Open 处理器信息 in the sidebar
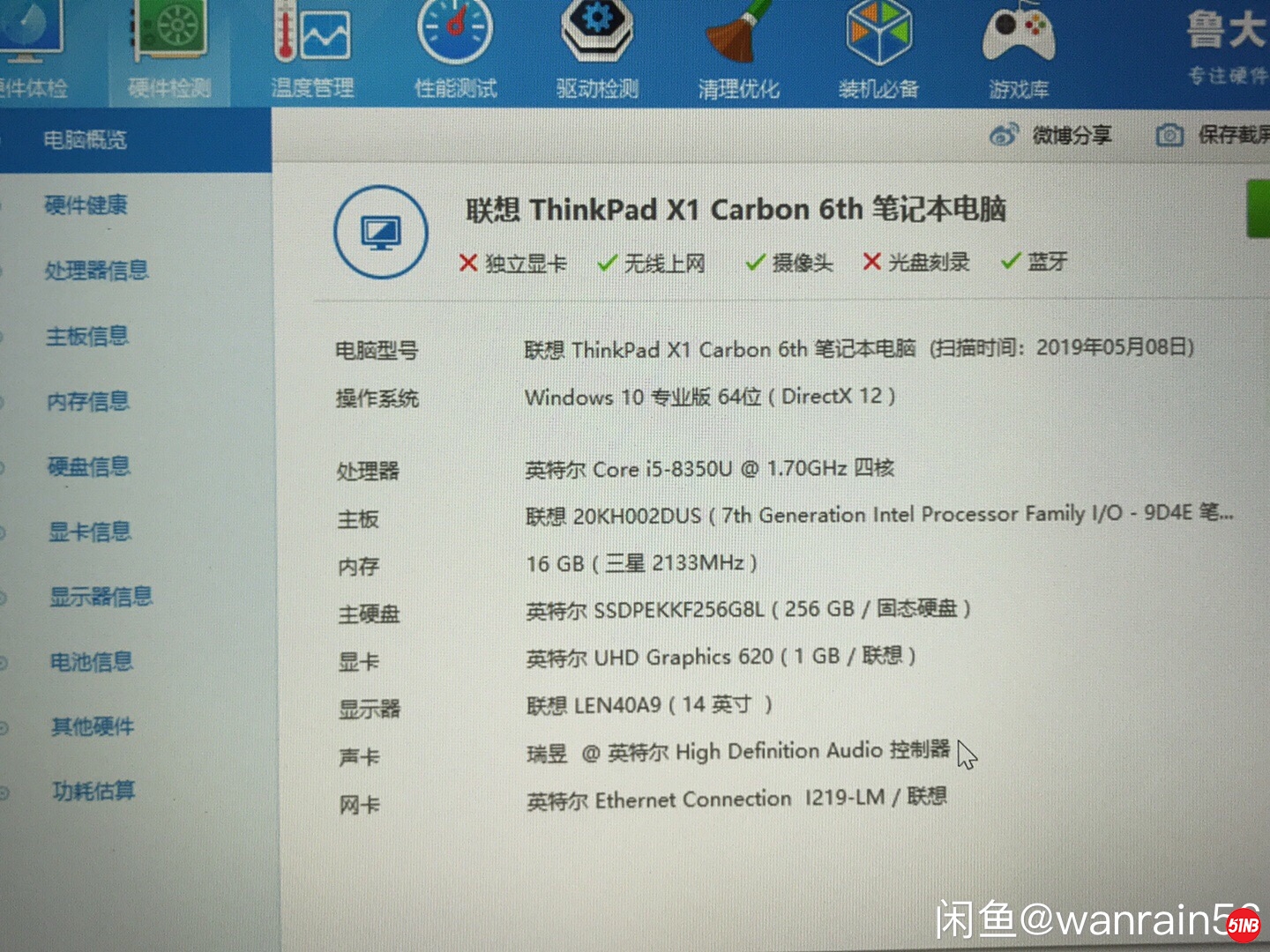Screen dimensions: 1270x952 pos(97,270)
